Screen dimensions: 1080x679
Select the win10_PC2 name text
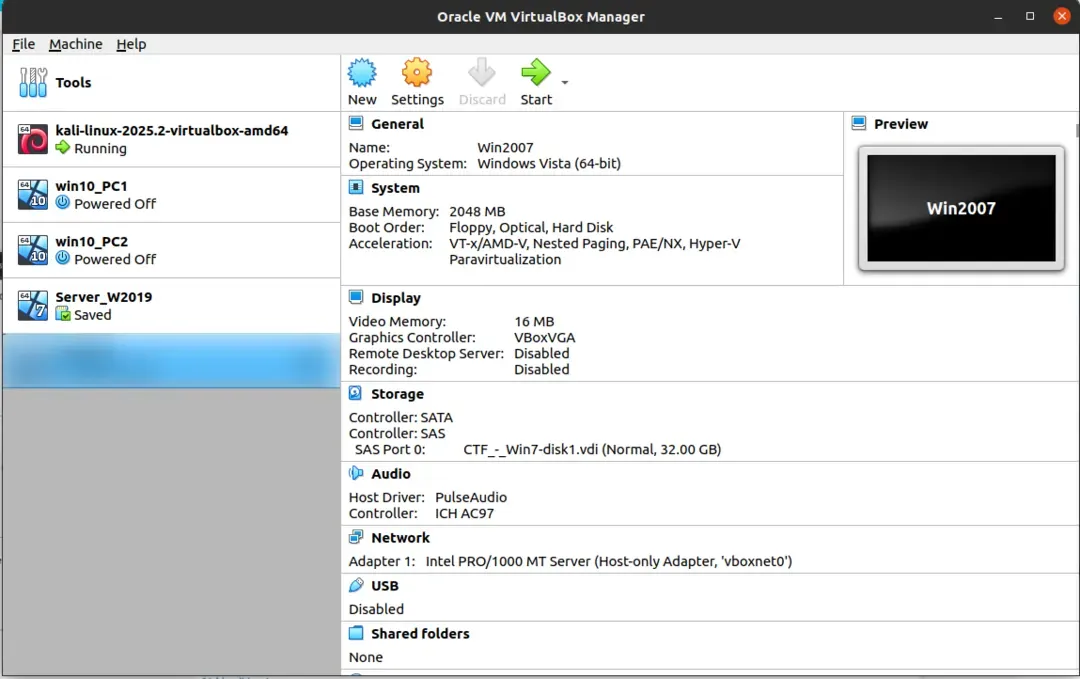(92, 242)
